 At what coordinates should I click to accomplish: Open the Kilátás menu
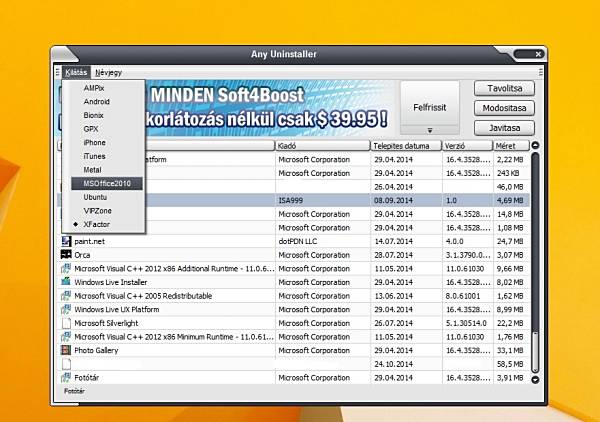(x=76, y=72)
